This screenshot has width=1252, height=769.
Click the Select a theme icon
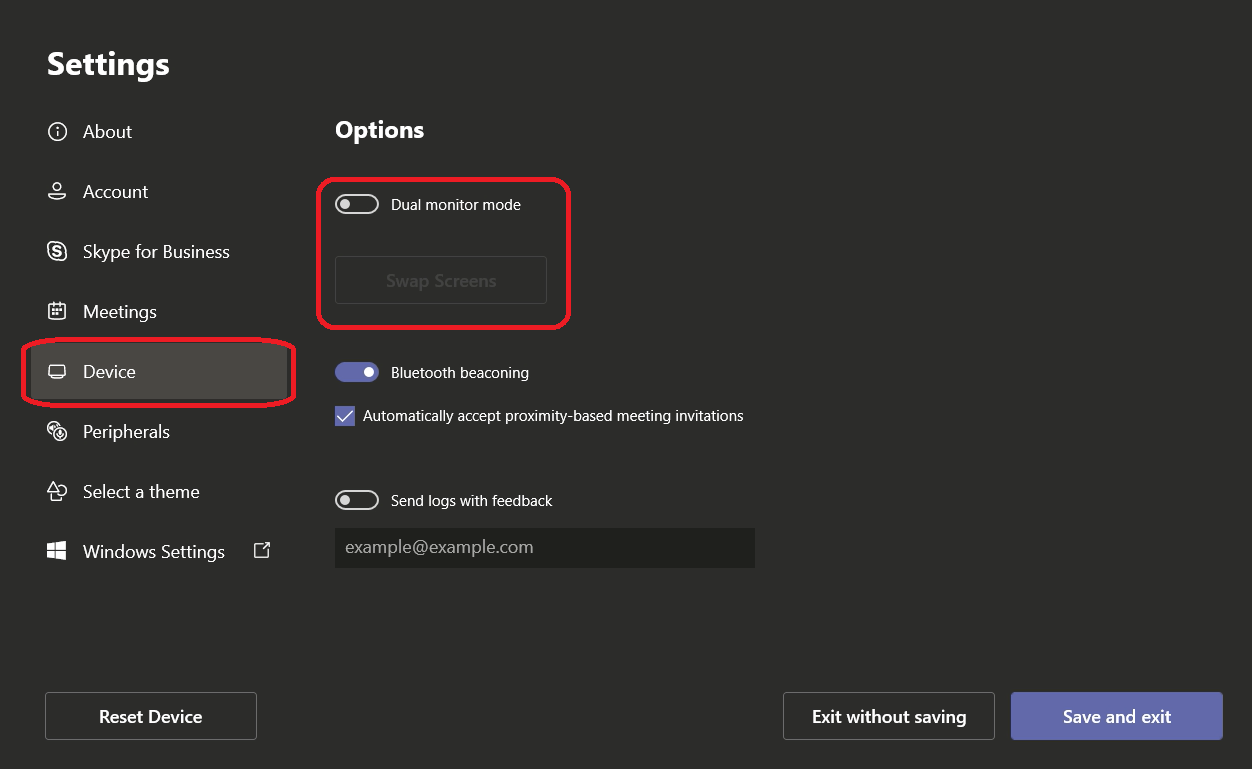click(57, 491)
